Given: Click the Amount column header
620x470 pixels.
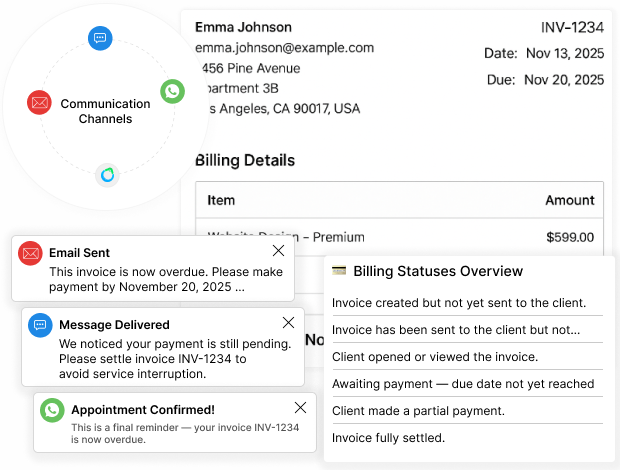Looking at the screenshot, I should (570, 200).
